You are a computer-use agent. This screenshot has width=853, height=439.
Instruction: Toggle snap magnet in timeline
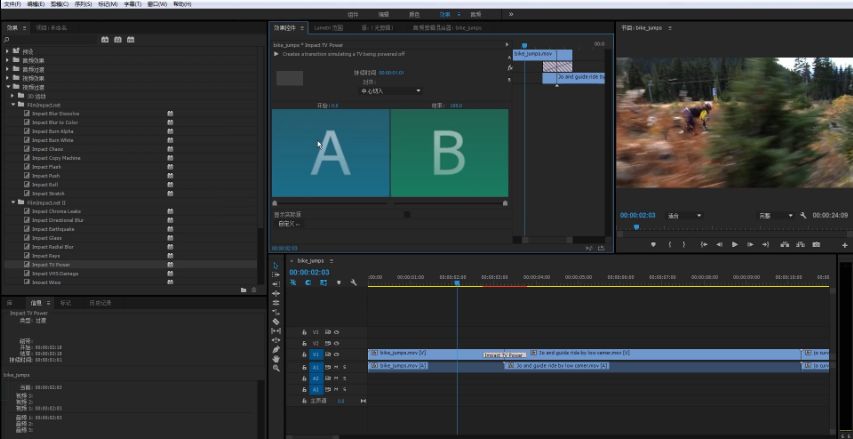pyautogui.click(x=308, y=282)
